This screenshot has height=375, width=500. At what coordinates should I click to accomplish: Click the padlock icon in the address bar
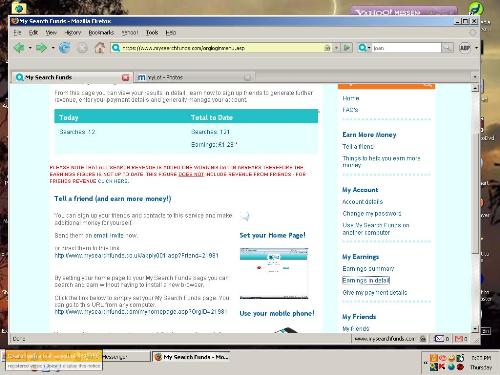(x=327, y=48)
